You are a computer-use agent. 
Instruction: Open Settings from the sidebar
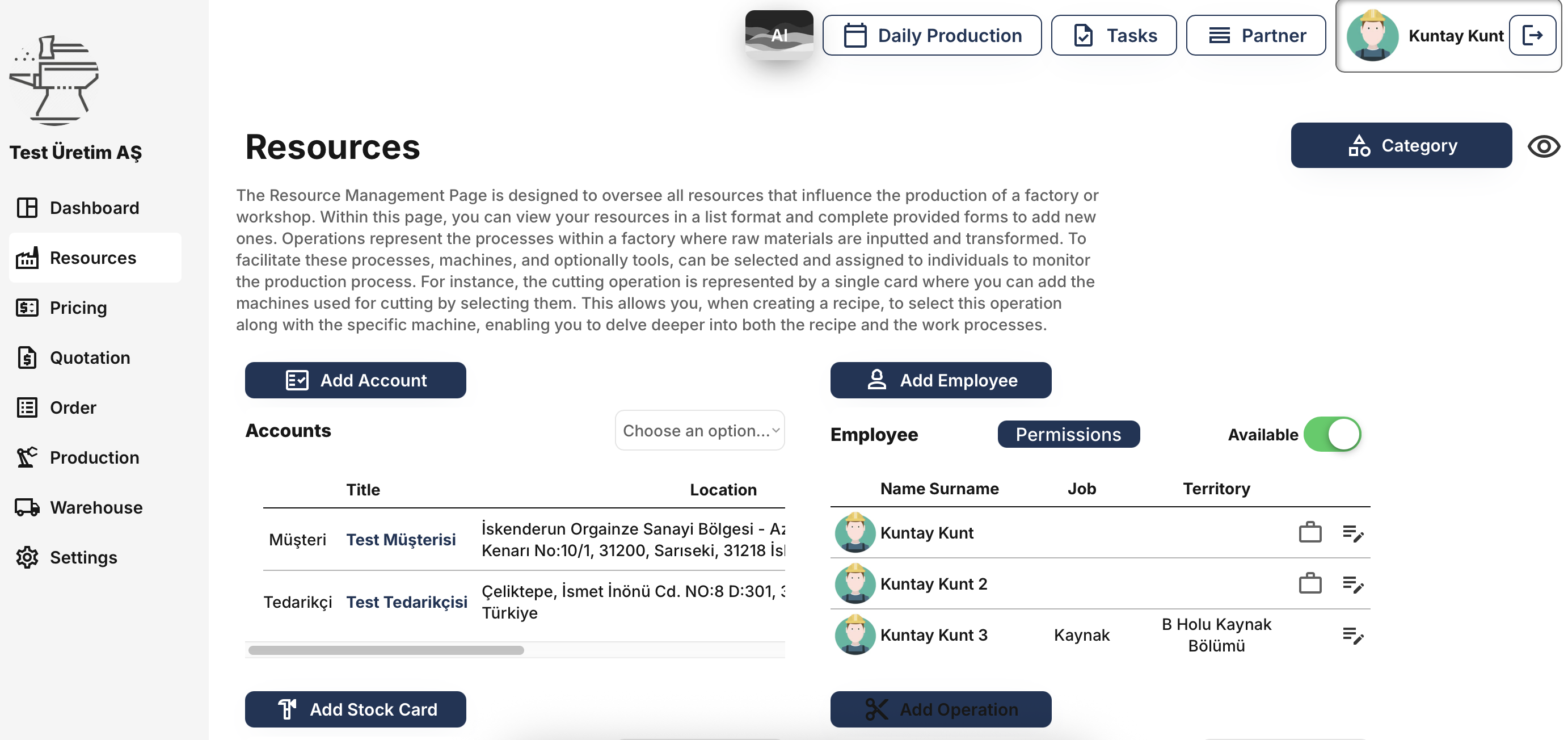tap(83, 557)
